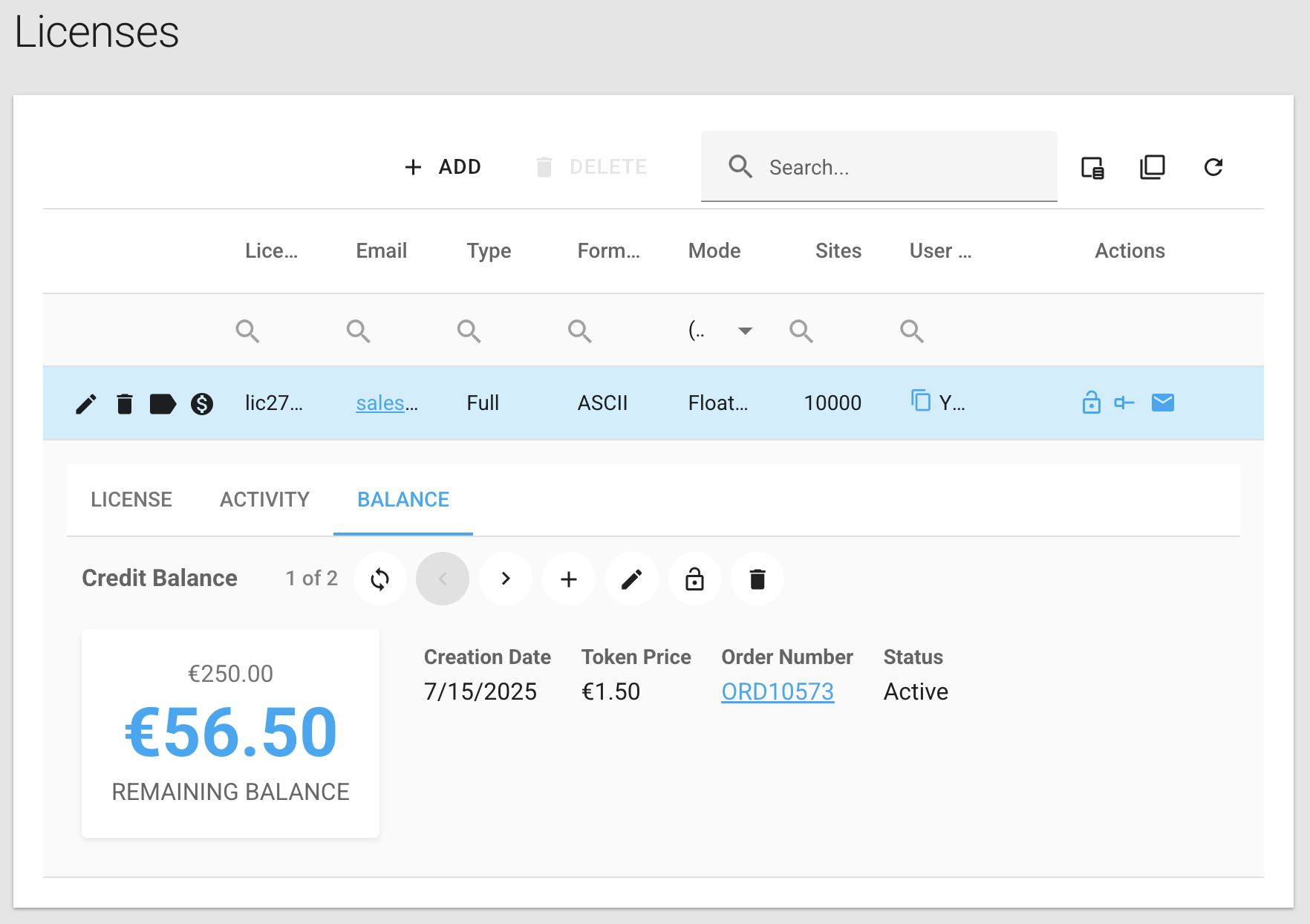Lock the credit balance with padlock button
The image size is (1310, 924).
tap(694, 579)
